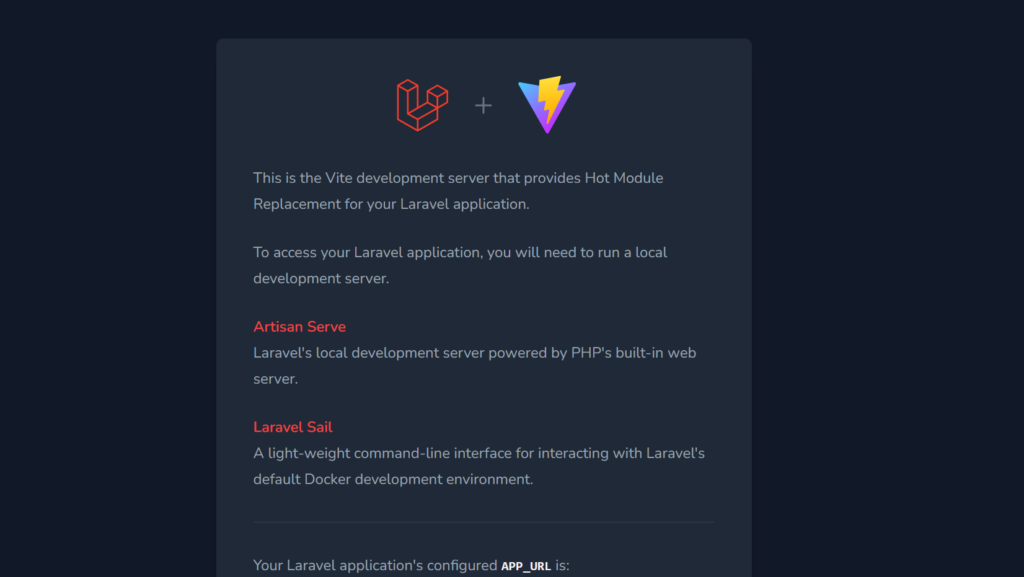Click the Vite logo
The image size is (1024, 577).
[x=547, y=105]
